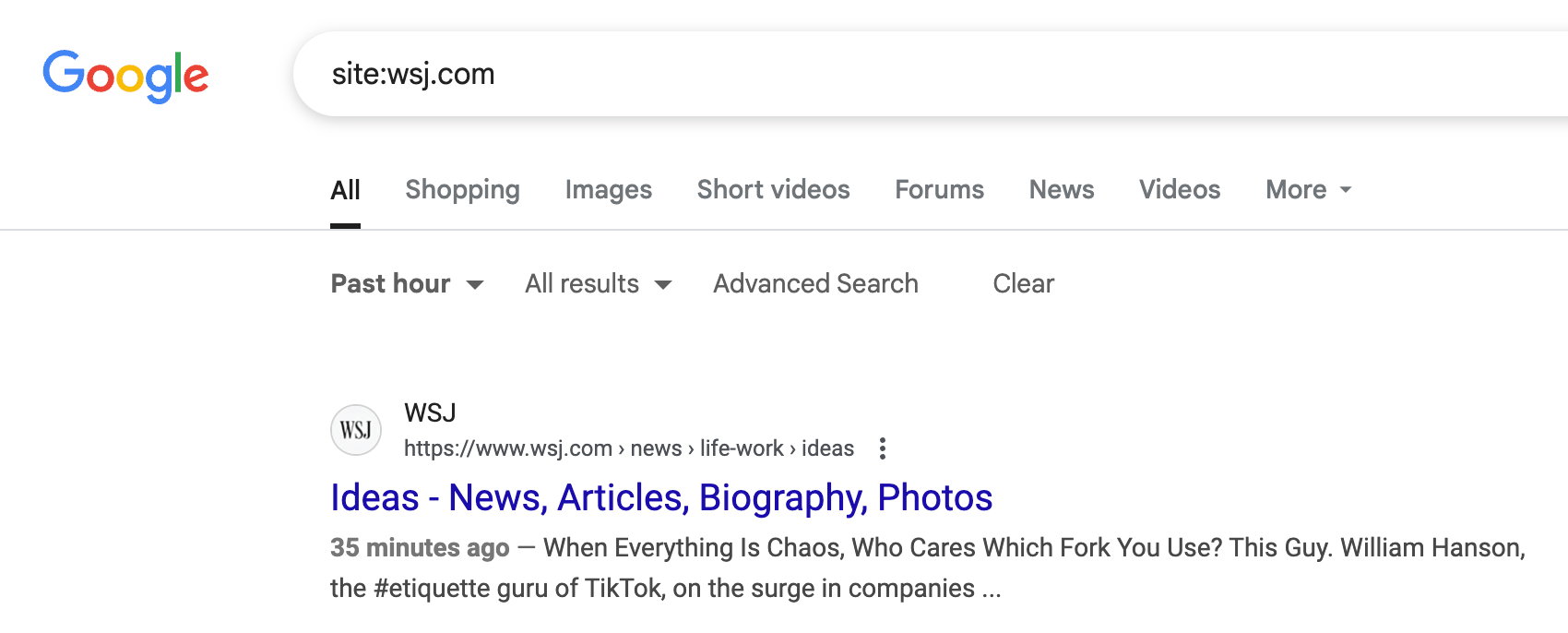
Task: Open the Past hour time filter
Action: pos(407,284)
